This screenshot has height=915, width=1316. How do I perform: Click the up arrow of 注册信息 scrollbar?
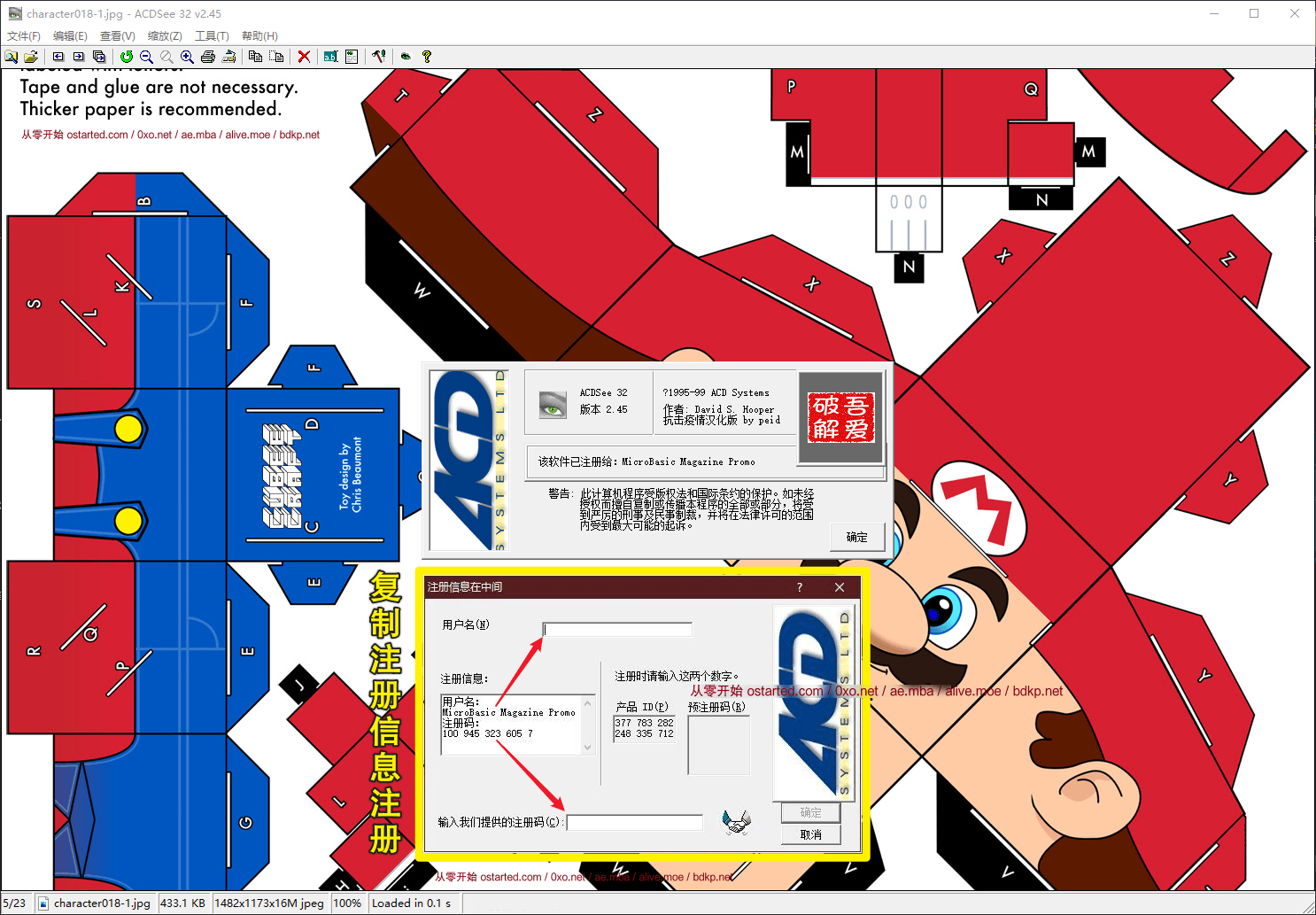click(x=587, y=704)
